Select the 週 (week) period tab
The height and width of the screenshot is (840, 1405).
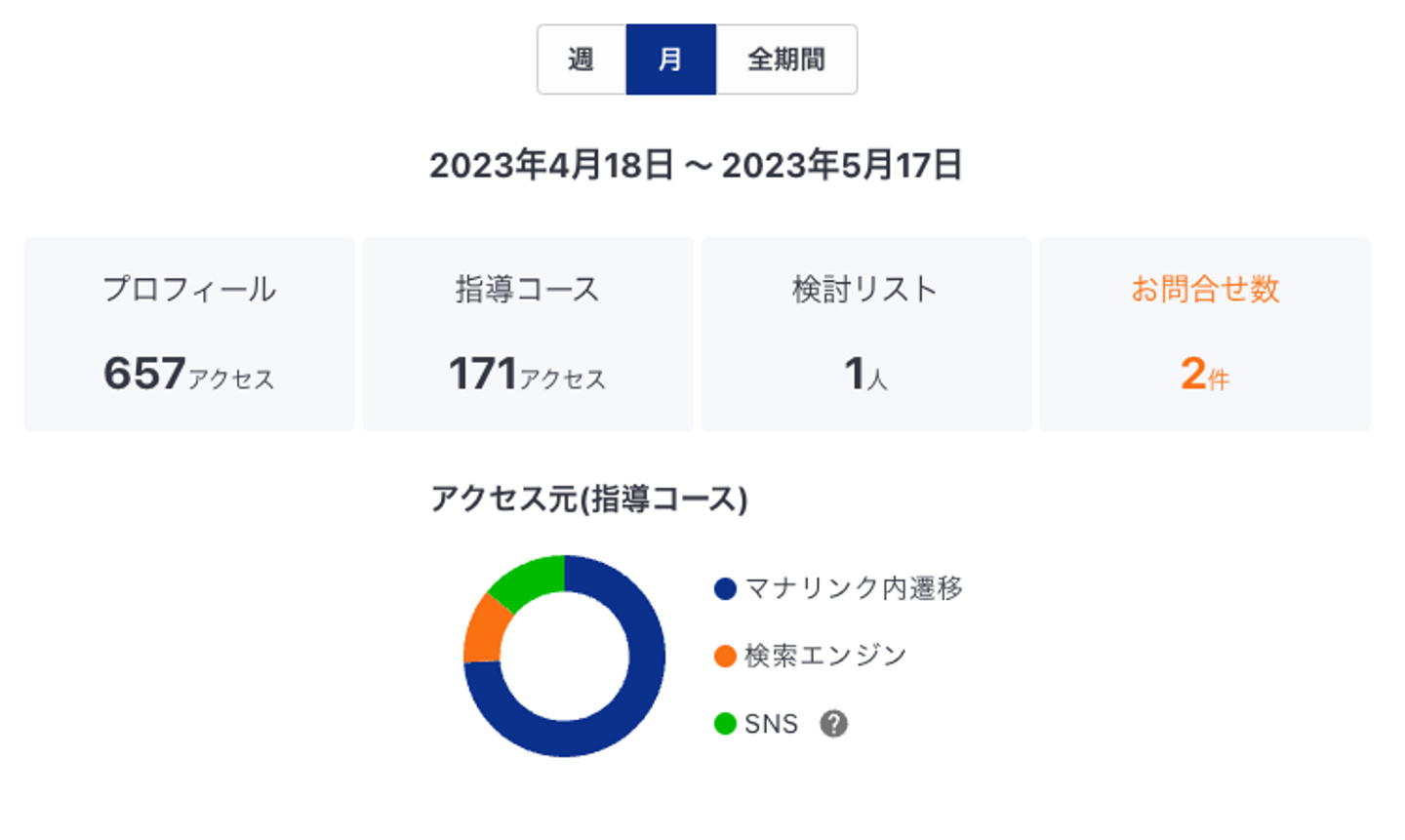pyautogui.click(x=582, y=60)
